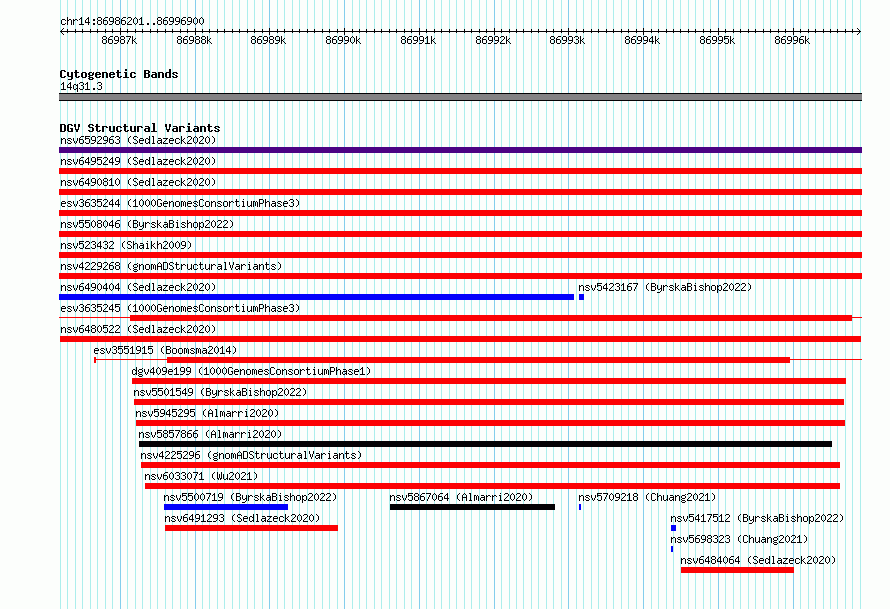The image size is (890, 609).
Task: Click the red nsv6495249 variant bar
Action: point(460,171)
